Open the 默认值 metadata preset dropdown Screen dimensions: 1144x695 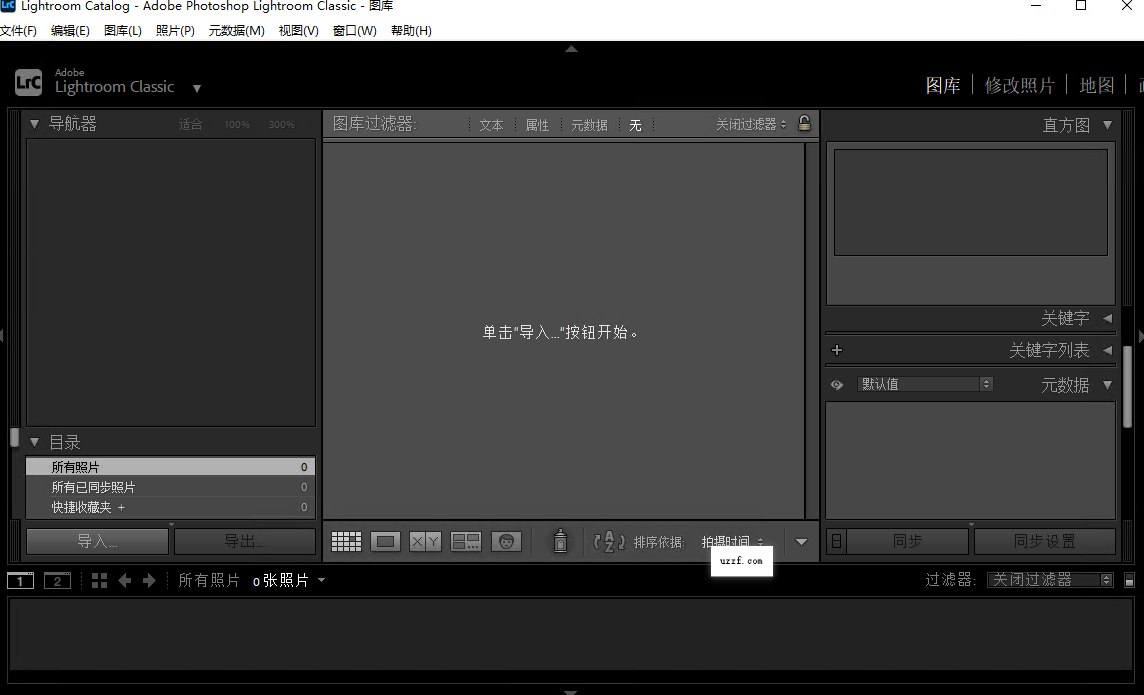(925, 384)
